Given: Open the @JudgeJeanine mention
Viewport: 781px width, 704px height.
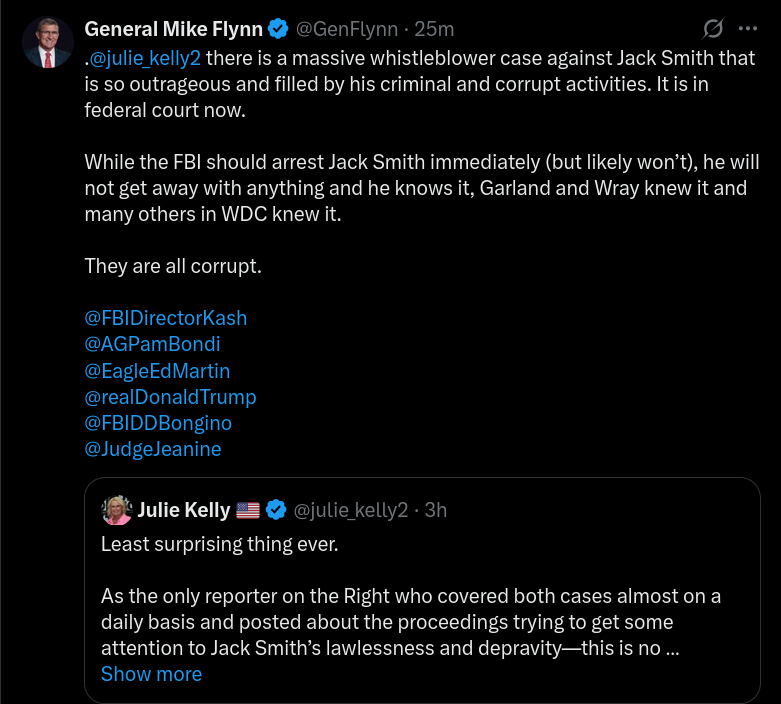Looking at the screenshot, I should [153, 449].
